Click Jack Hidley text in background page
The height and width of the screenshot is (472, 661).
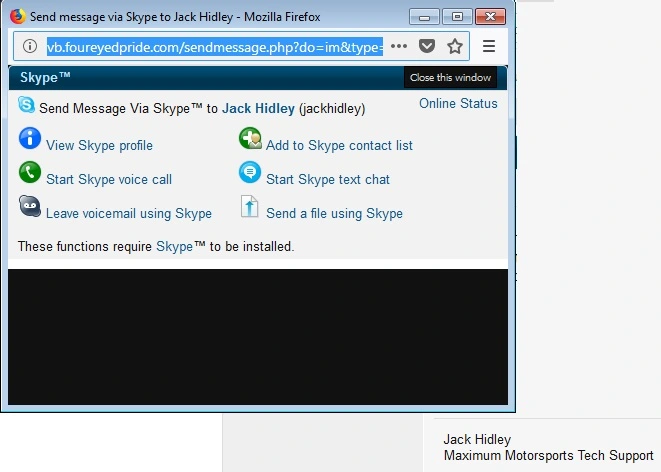click(477, 440)
